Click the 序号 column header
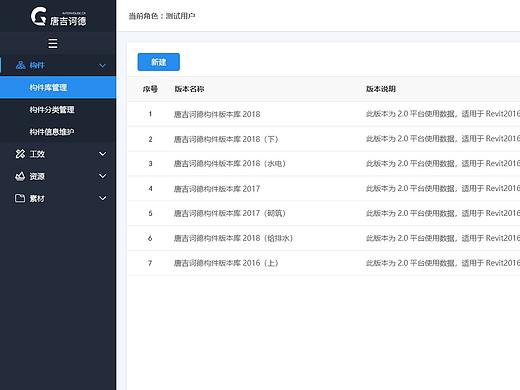Image resolution: width=520 pixels, height=390 pixels. click(150, 89)
